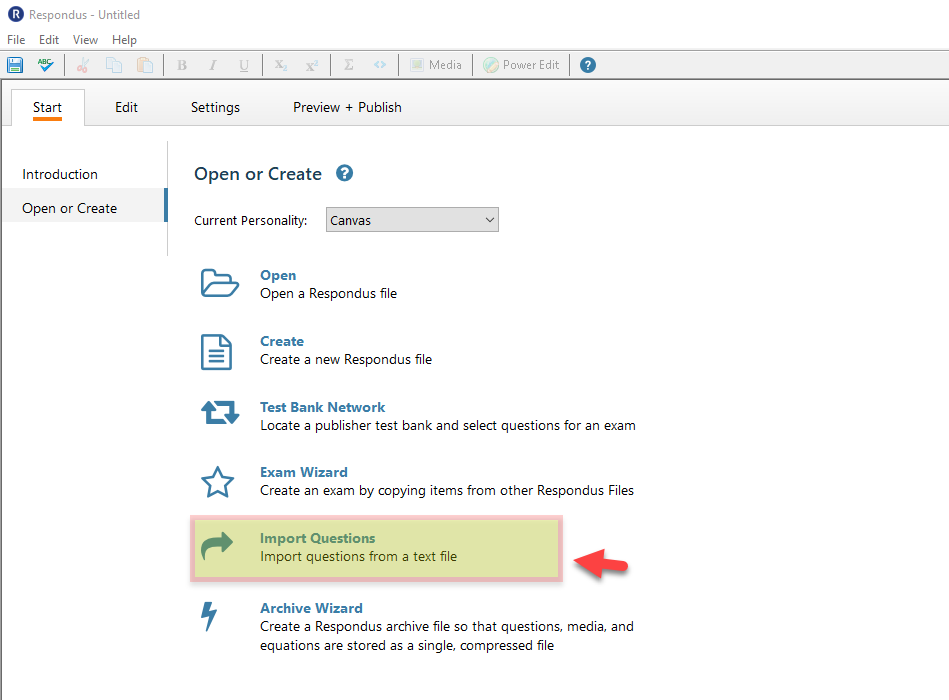Click the Test Bank Network arrows icon
Viewport: 949px width, 700px height.
click(220, 413)
